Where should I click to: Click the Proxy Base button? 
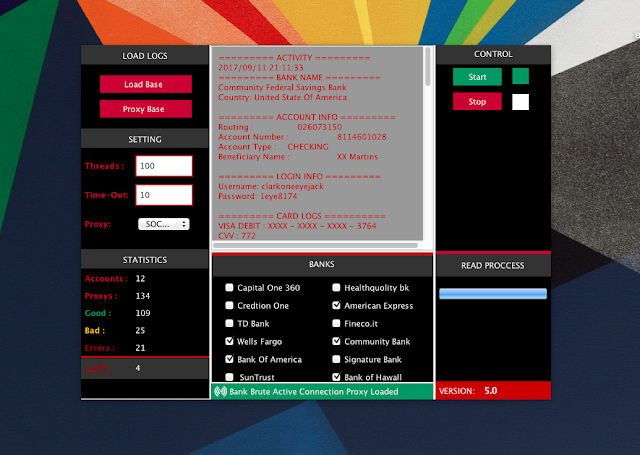146,109
